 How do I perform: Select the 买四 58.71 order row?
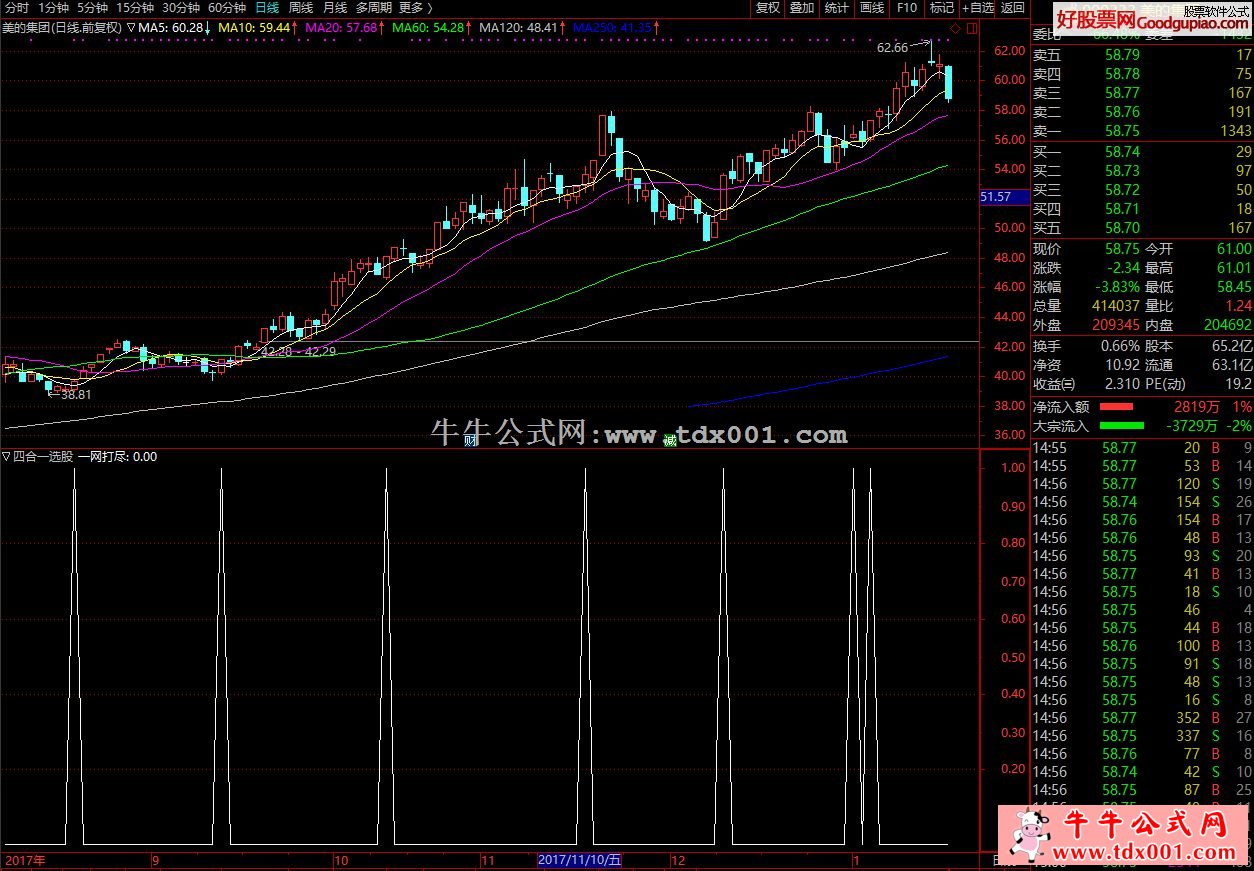(x=1142, y=209)
